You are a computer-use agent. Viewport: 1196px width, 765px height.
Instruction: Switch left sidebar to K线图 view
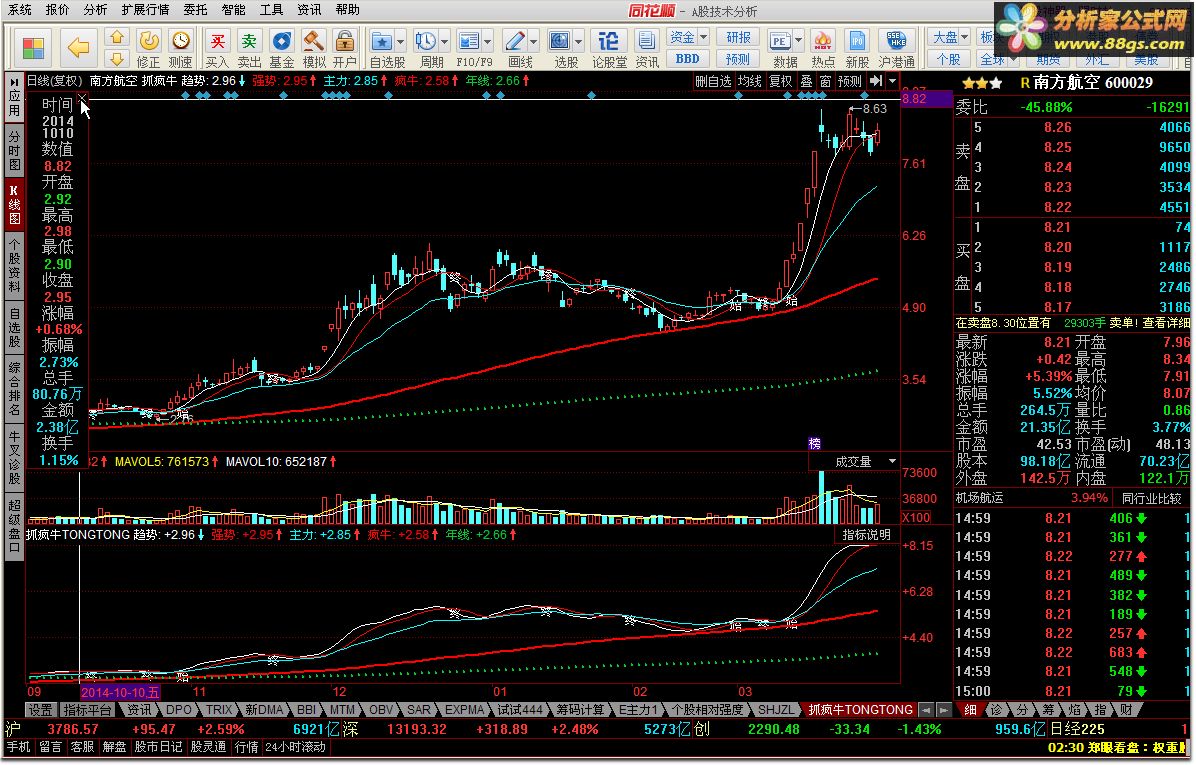pyautogui.click(x=14, y=204)
